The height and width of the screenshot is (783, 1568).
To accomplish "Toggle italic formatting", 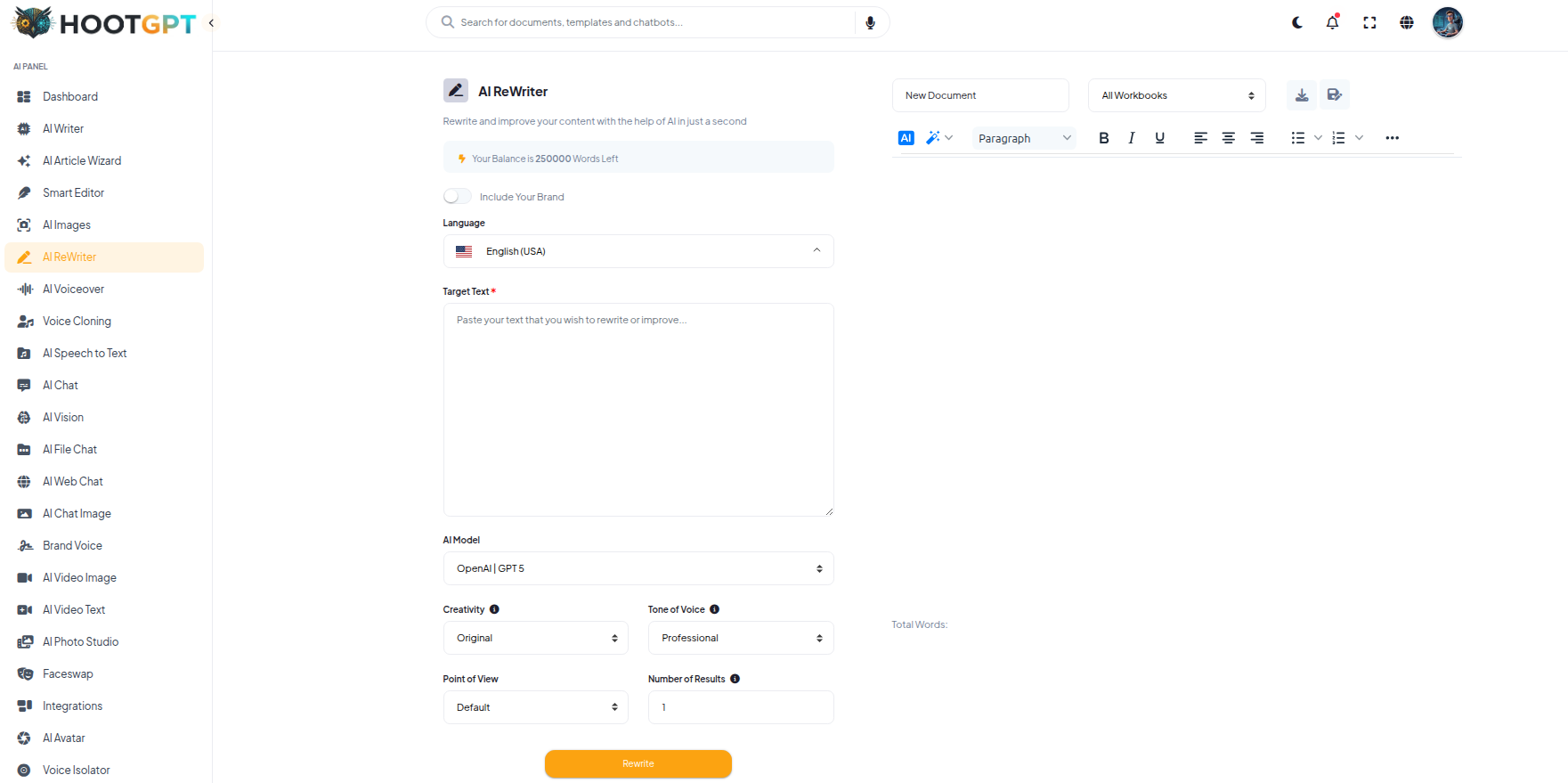I will [1132, 138].
